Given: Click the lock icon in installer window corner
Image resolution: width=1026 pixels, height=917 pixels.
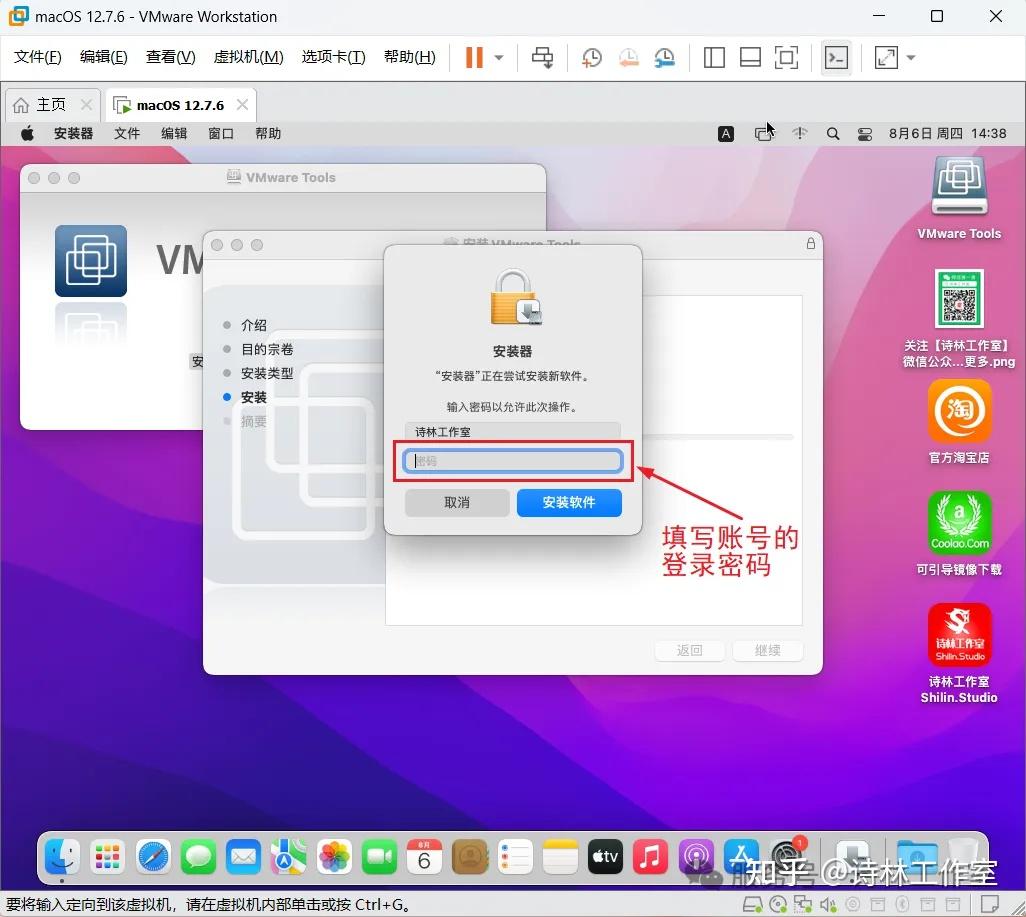Looking at the screenshot, I should [811, 243].
